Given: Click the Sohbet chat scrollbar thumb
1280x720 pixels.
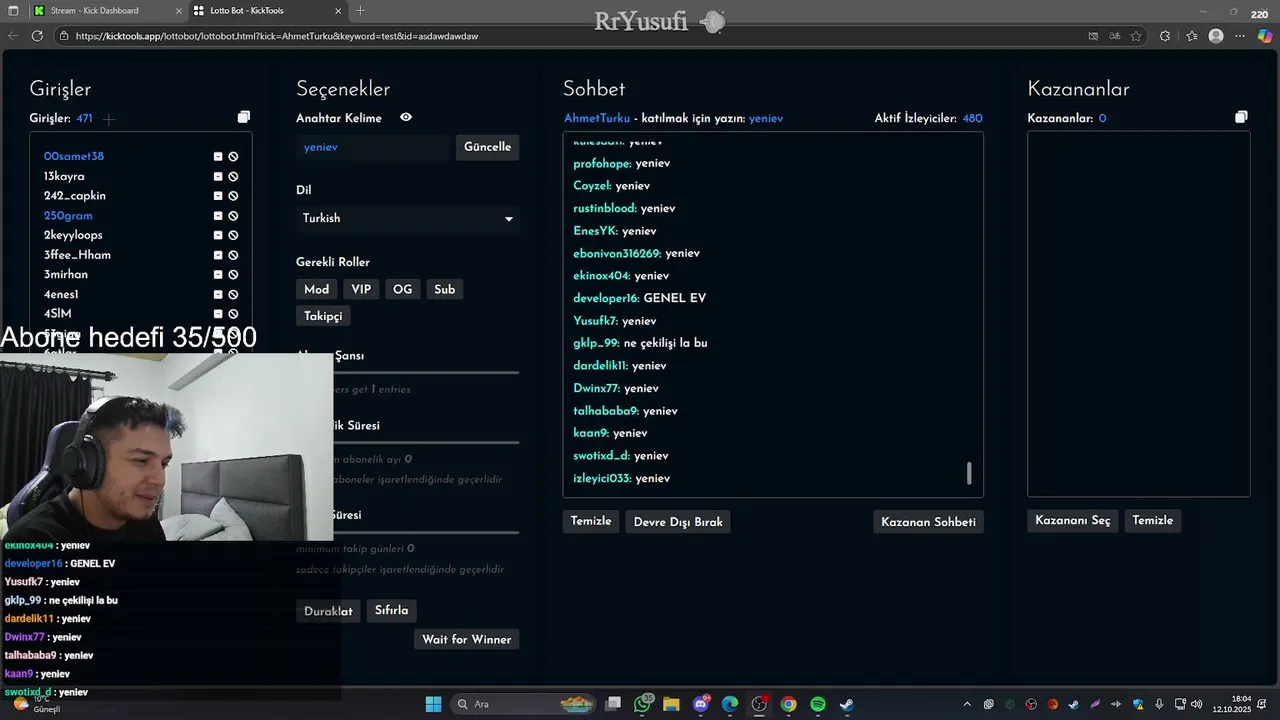Looking at the screenshot, I should click(x=969, y=473).
